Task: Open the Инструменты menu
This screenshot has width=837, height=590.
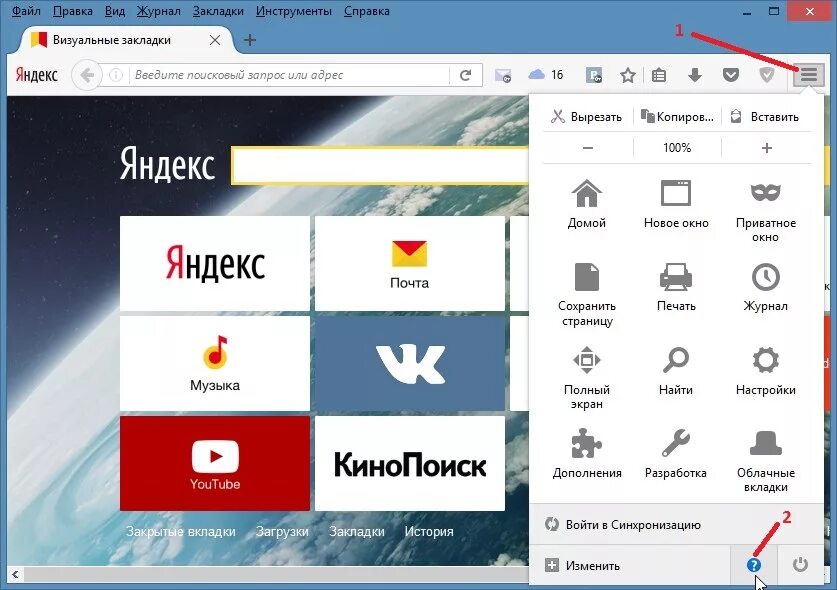Action: (294, 11)
